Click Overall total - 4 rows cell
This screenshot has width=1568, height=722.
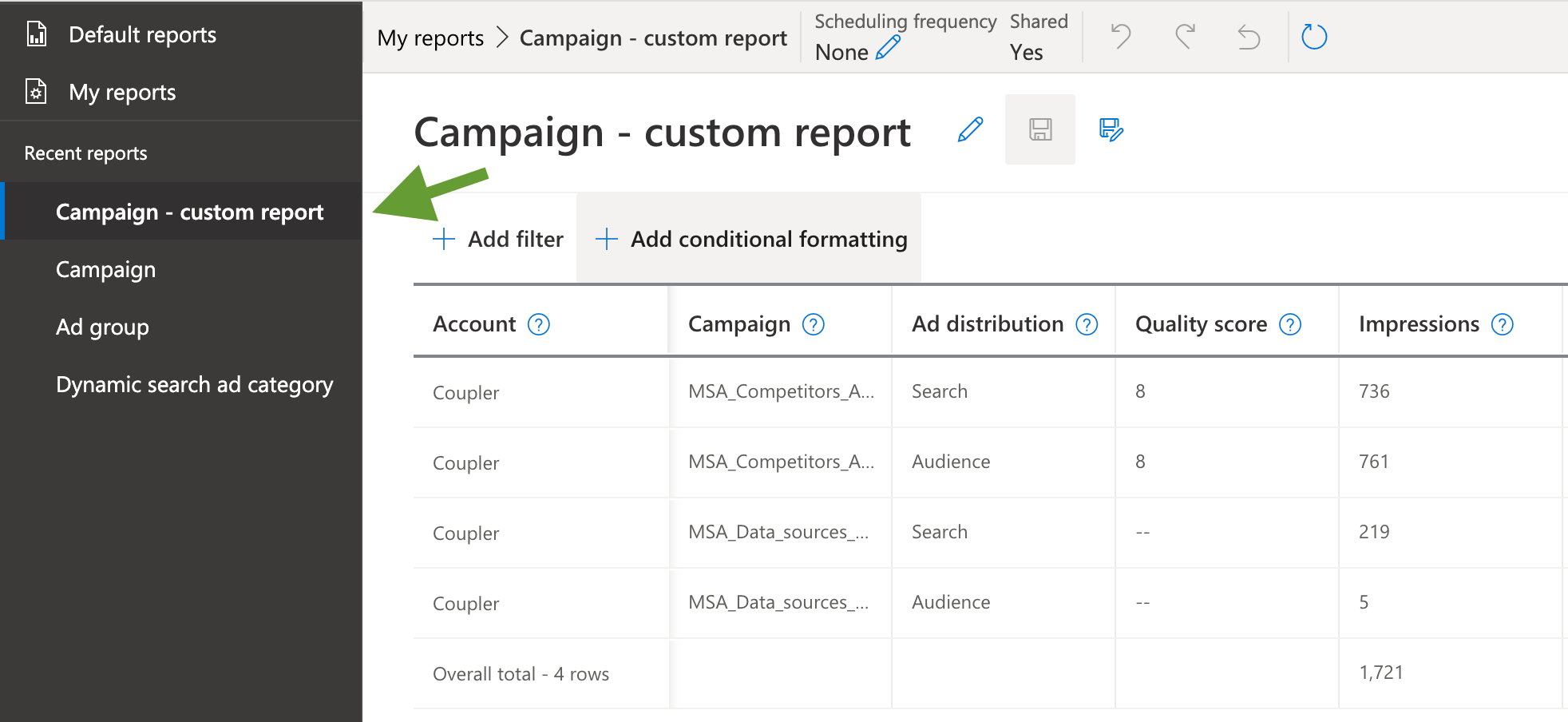click(x=540, y=674)
